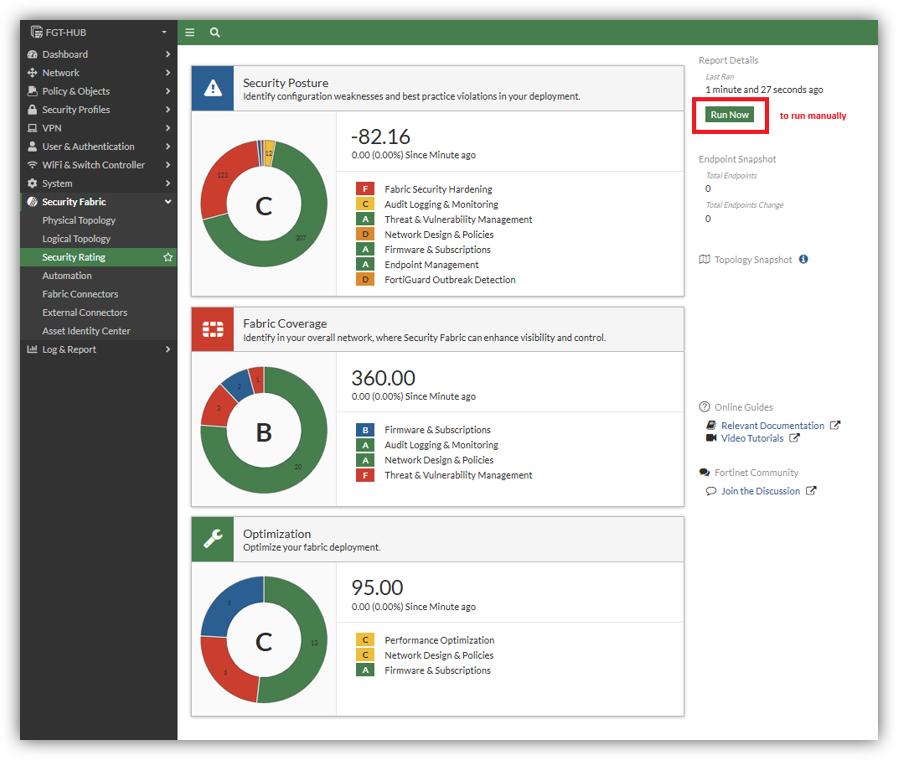Click B grade badge in Fabric Coverage
898x760 pixels.
point(365,430)
